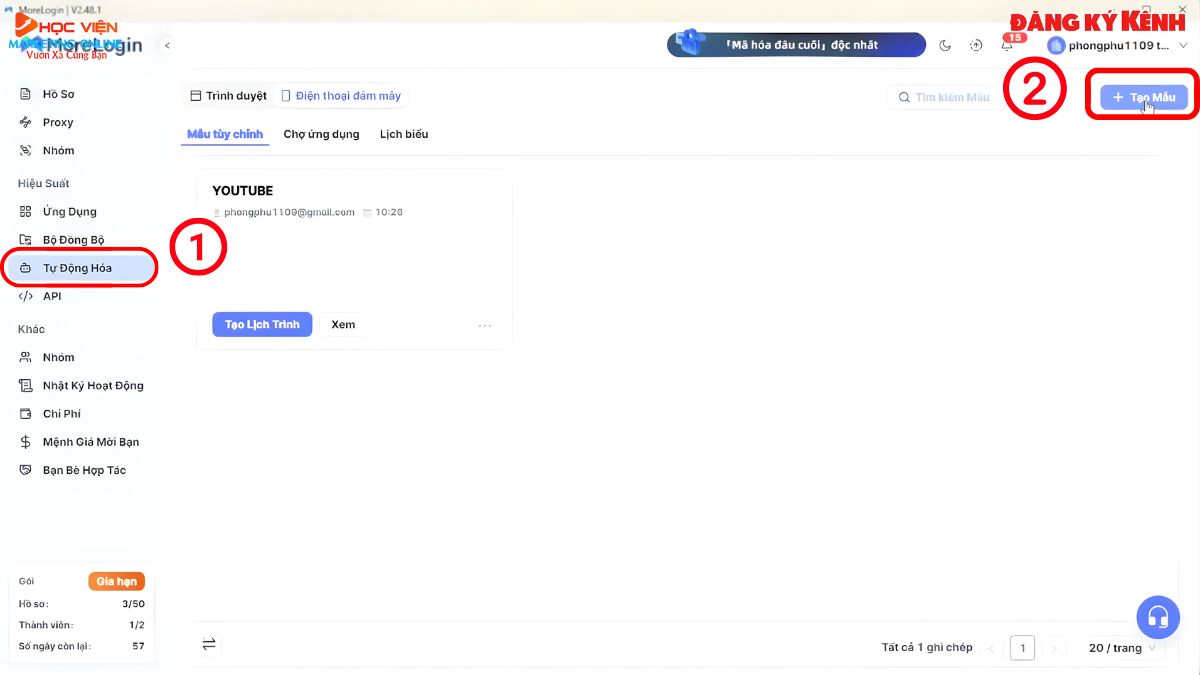Viewport: 1200px width, 675px height.
Task: Click Tạo Lịch Trình on the YOUTUBE template
Action: pos(262,324)
